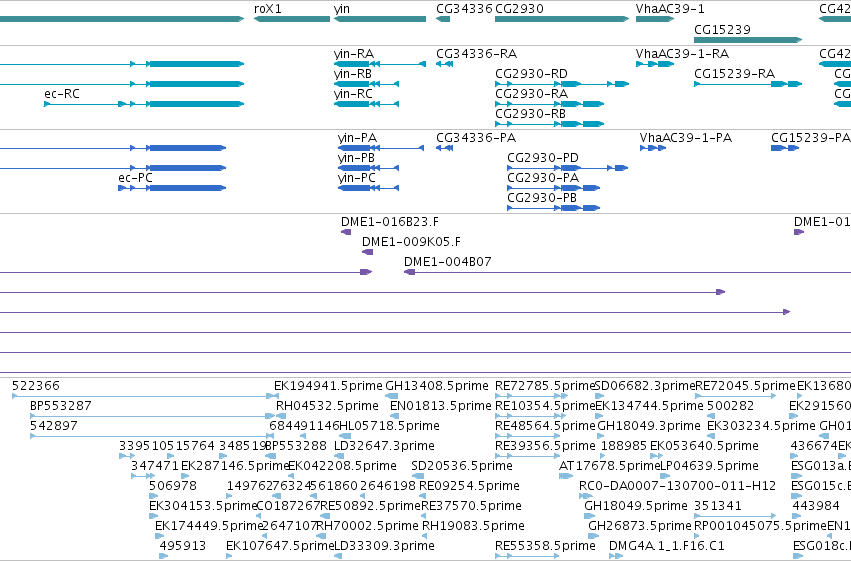Click the yin-RB transcript label
Screen dimensions: 851x561
pyautogui.click(x=353, y=74)
